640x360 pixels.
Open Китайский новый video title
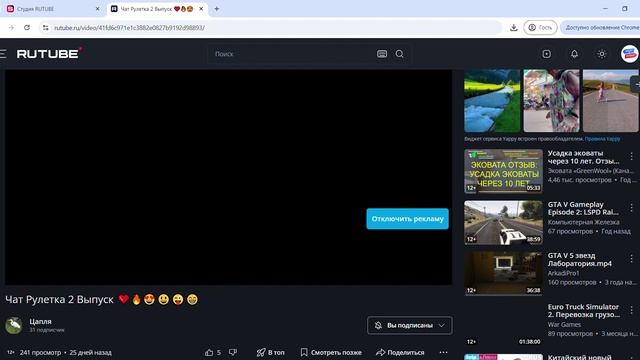pos(580,357)
